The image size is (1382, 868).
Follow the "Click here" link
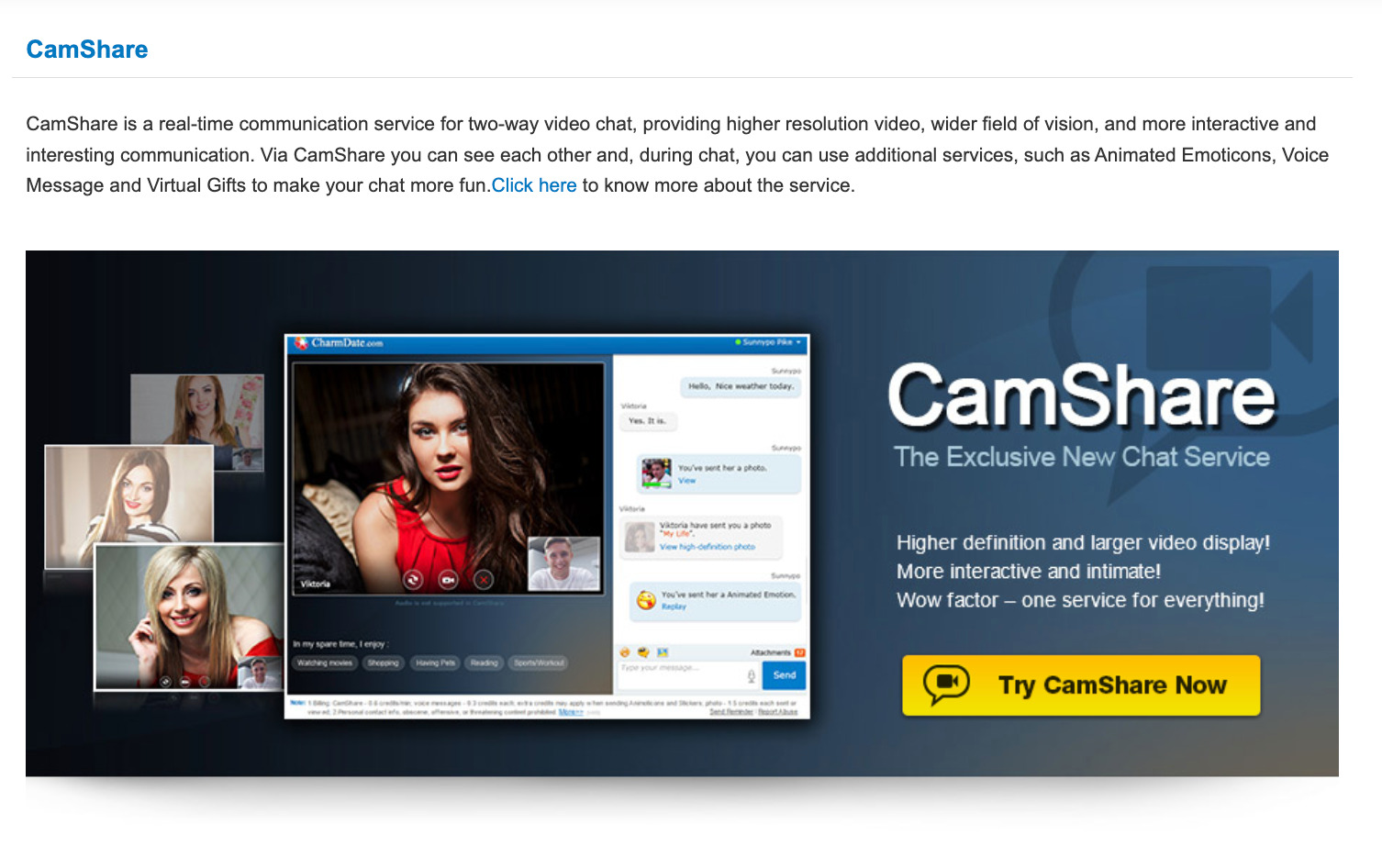tap(534, 185)
